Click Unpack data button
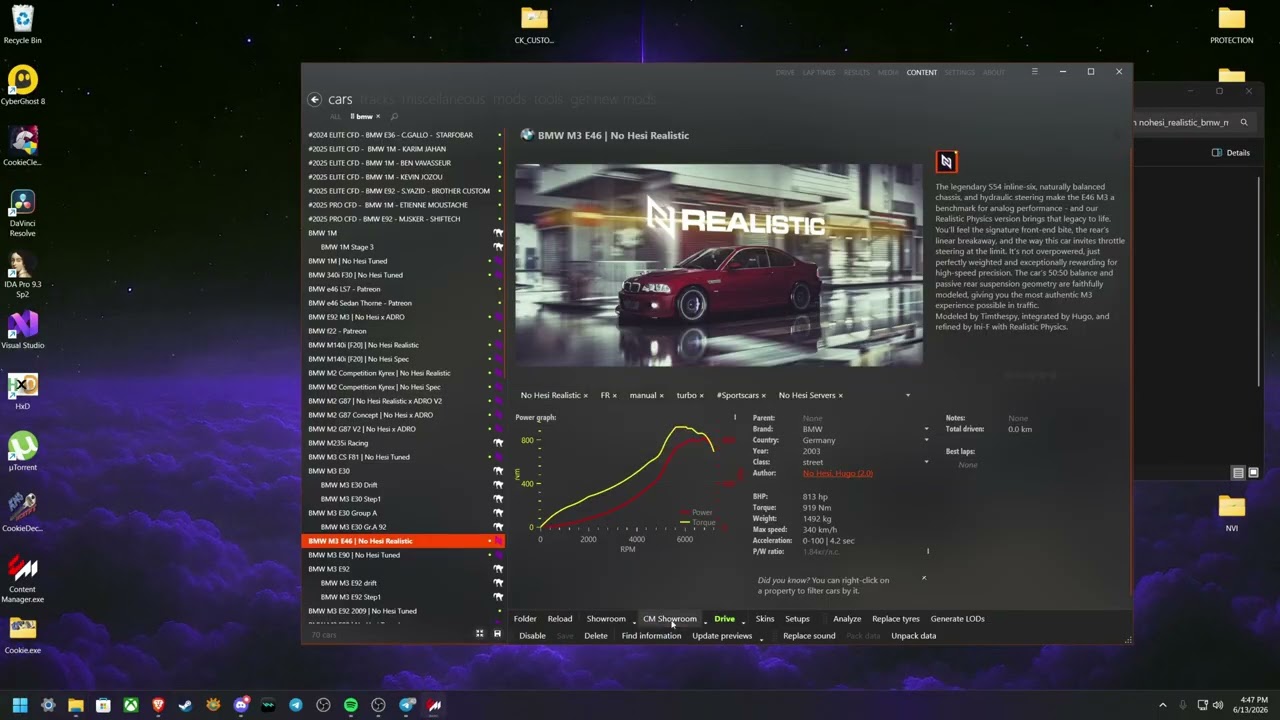The height and width of the screenshot is (720, 1280). (914, 636)
